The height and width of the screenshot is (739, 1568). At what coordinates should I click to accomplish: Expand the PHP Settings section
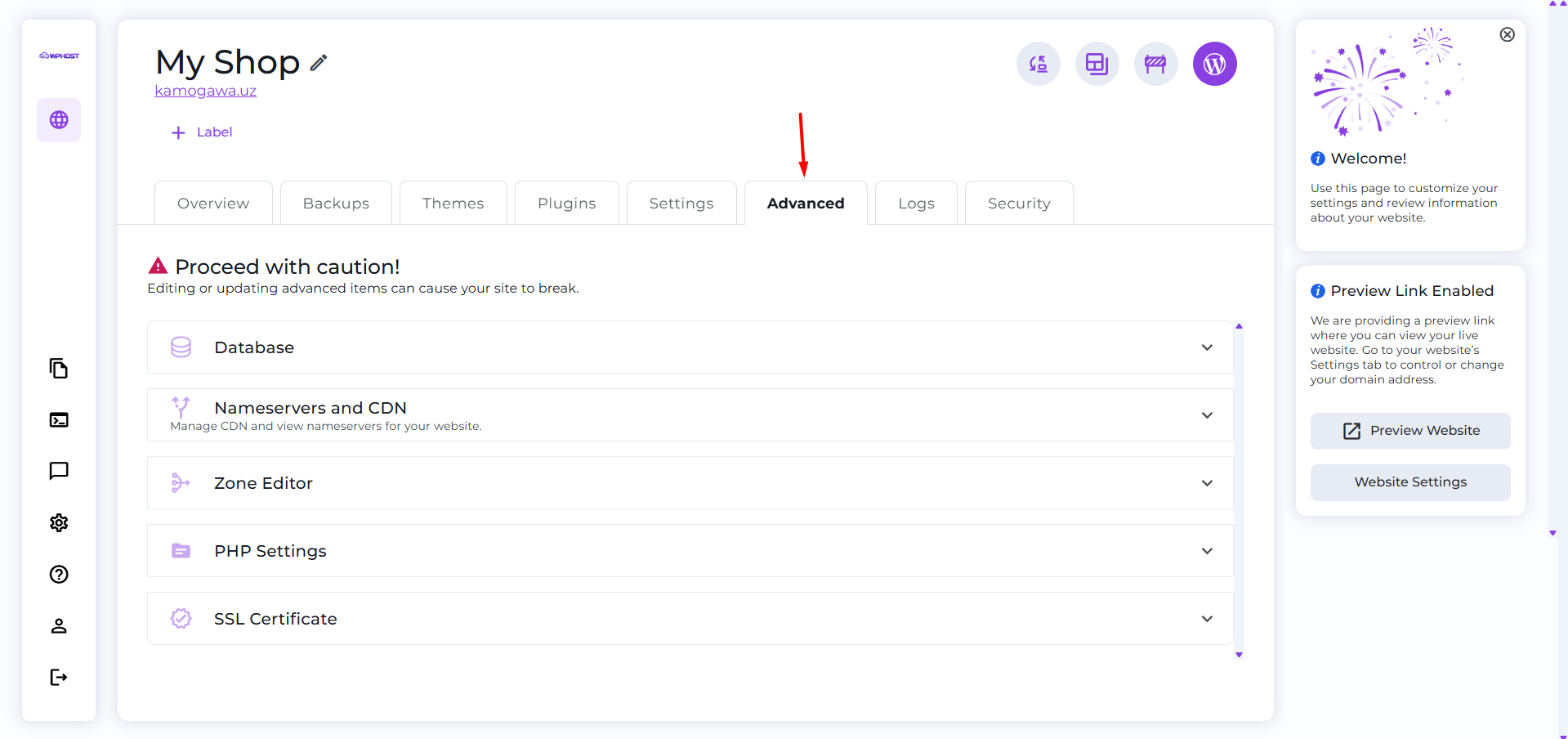690,551
